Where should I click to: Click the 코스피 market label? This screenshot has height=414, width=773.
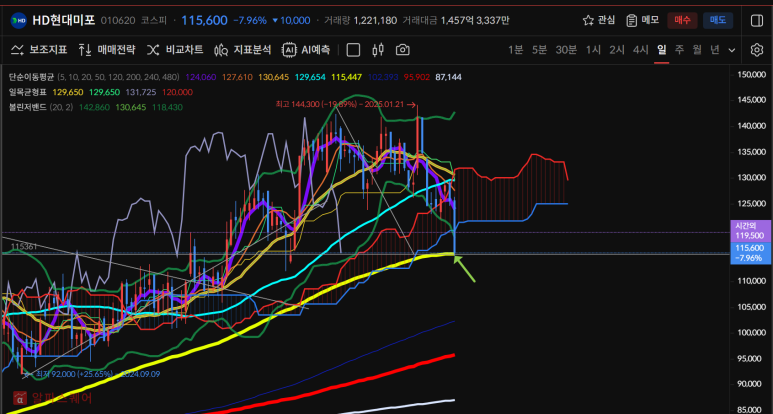154,20
